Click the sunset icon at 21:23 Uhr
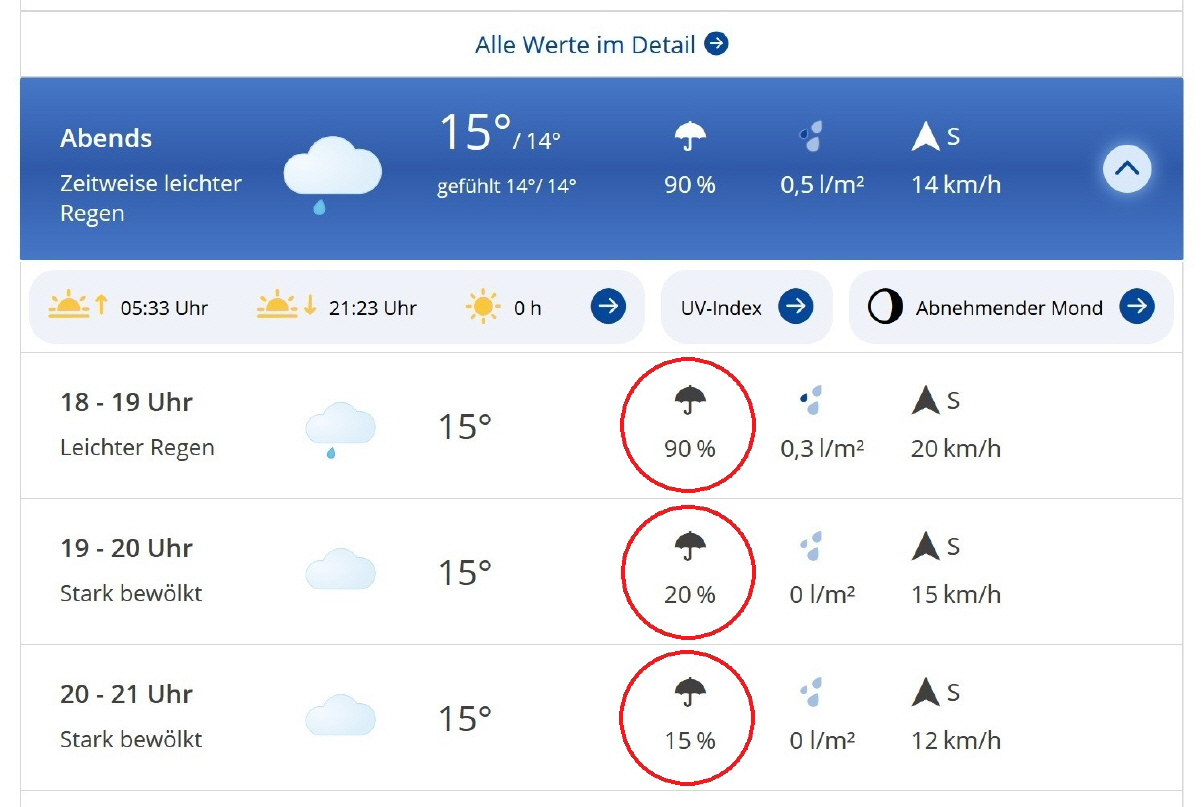 pos(287,305)
